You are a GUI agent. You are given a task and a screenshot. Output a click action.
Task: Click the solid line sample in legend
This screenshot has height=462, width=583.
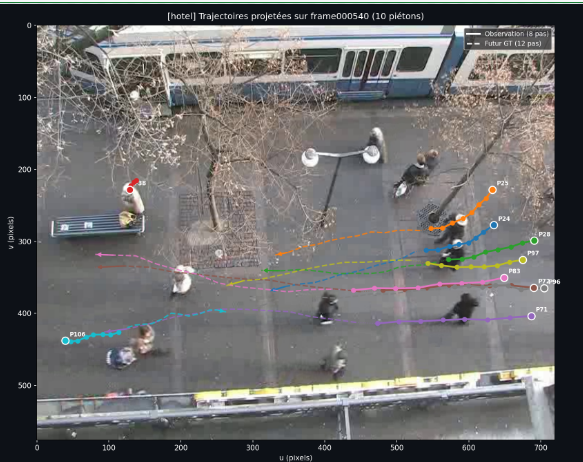coord(473,34)
